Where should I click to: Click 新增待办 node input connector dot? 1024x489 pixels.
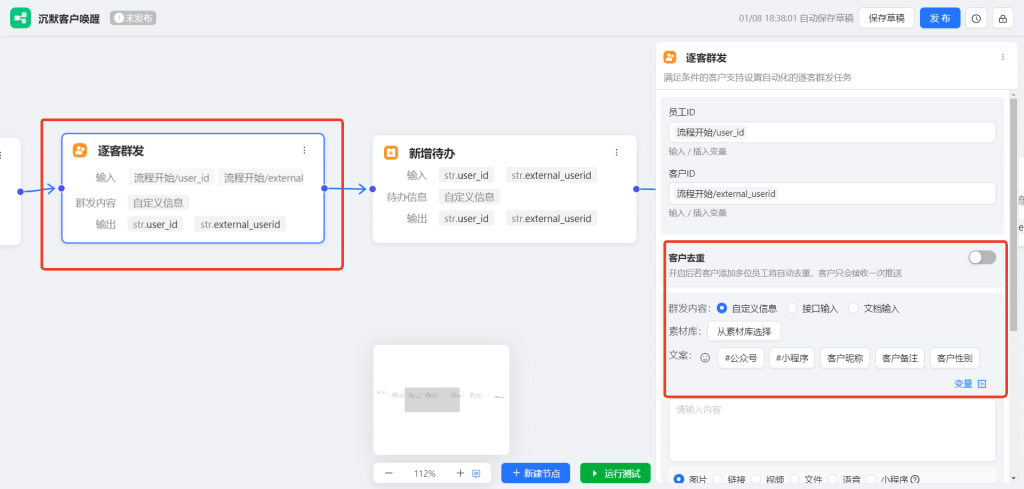(x=372, y=189)
